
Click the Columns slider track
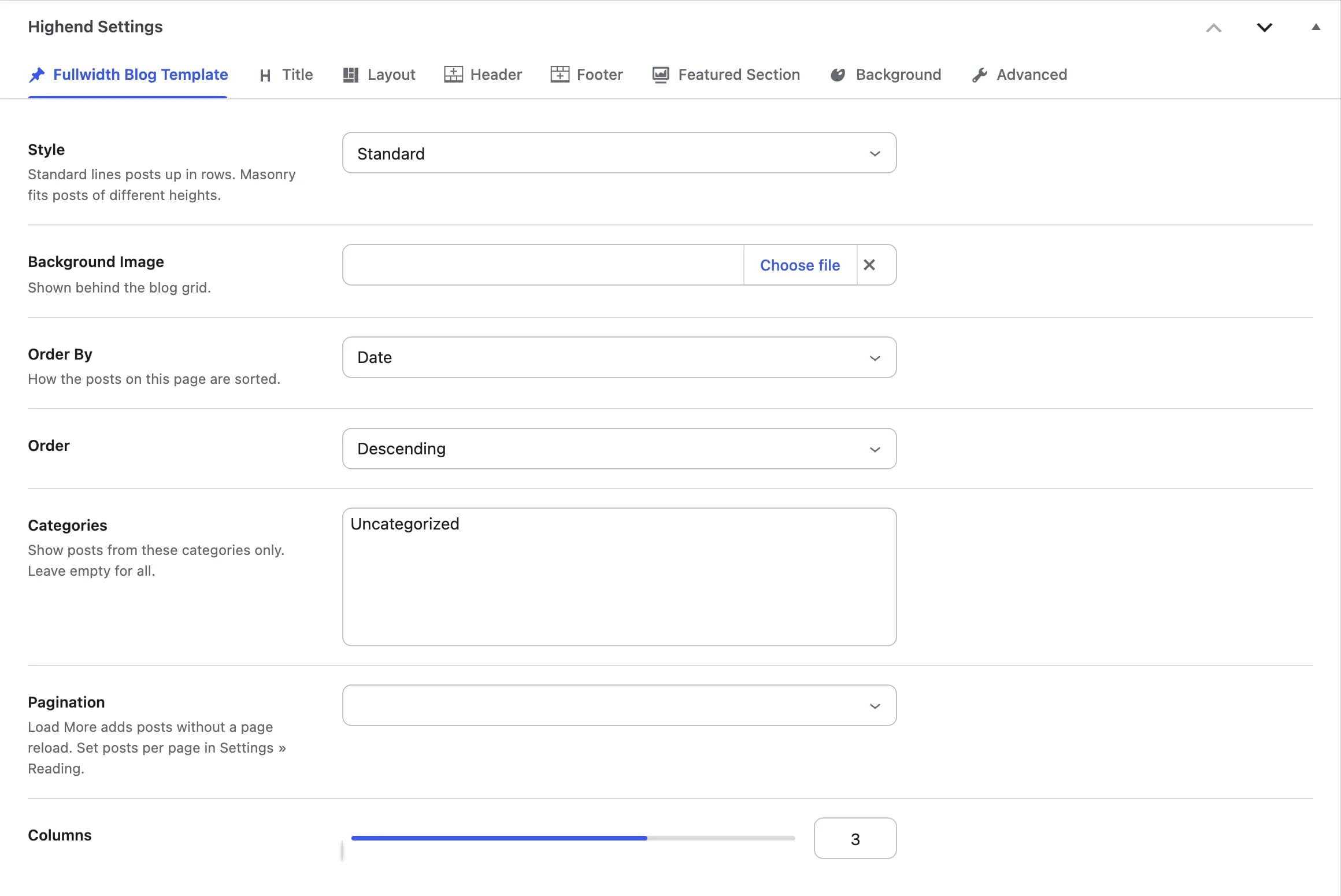pyautogui.click(x=573, y=838)
